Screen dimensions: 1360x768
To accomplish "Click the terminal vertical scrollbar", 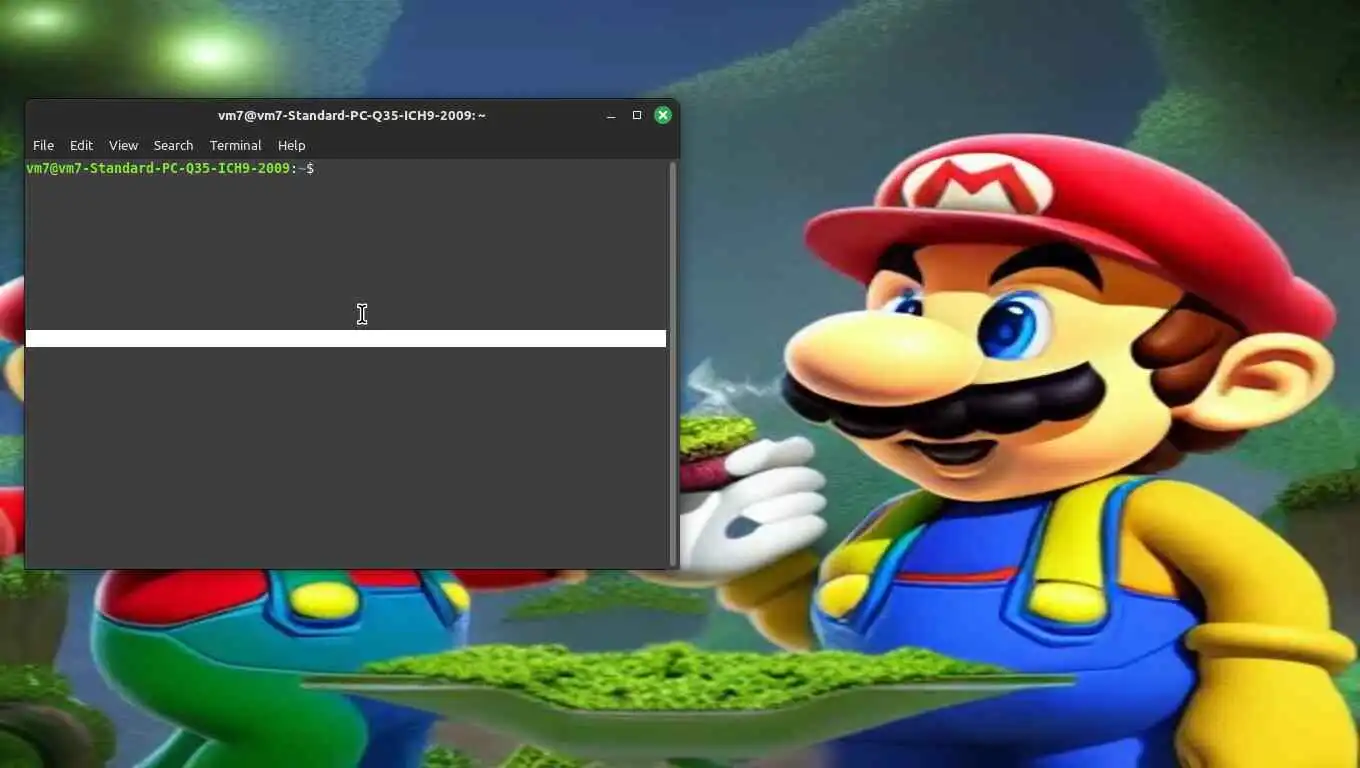I will 672,363.
